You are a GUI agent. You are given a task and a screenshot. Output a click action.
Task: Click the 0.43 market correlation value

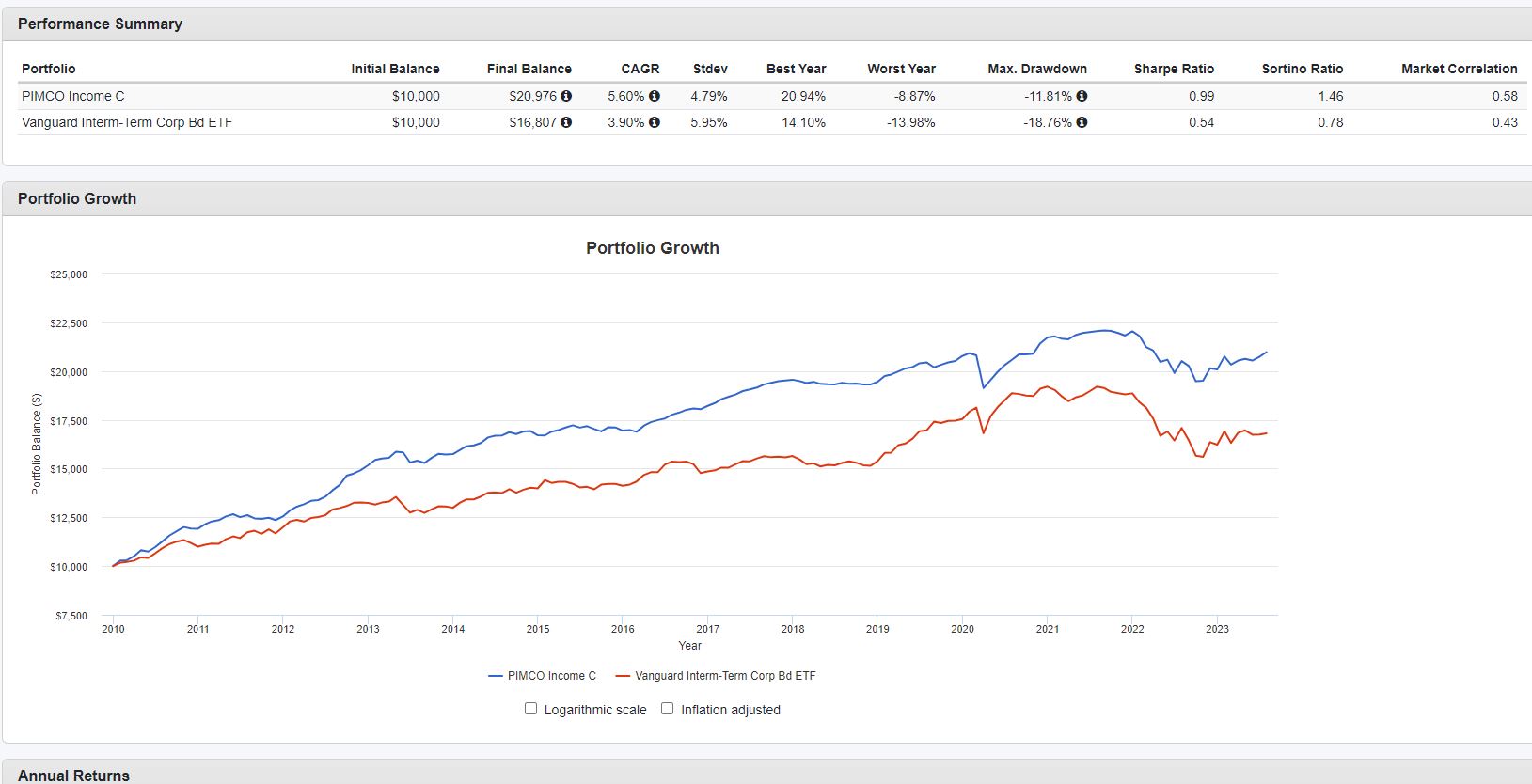[x=1505, y=122]
